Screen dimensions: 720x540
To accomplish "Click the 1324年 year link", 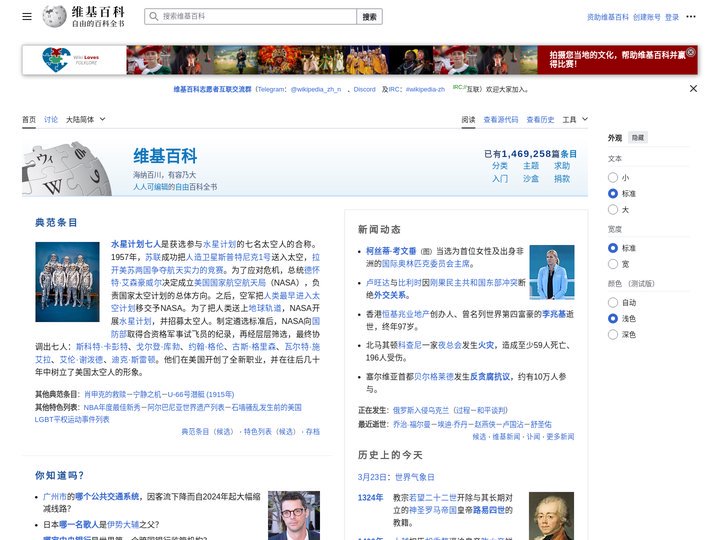I will [370, 497].
